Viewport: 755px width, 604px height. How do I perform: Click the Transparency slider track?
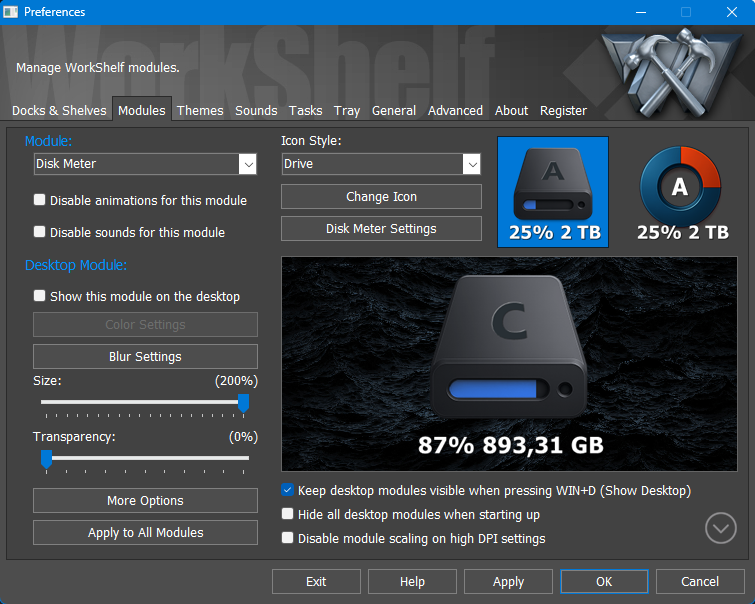(x=150, y=458)
